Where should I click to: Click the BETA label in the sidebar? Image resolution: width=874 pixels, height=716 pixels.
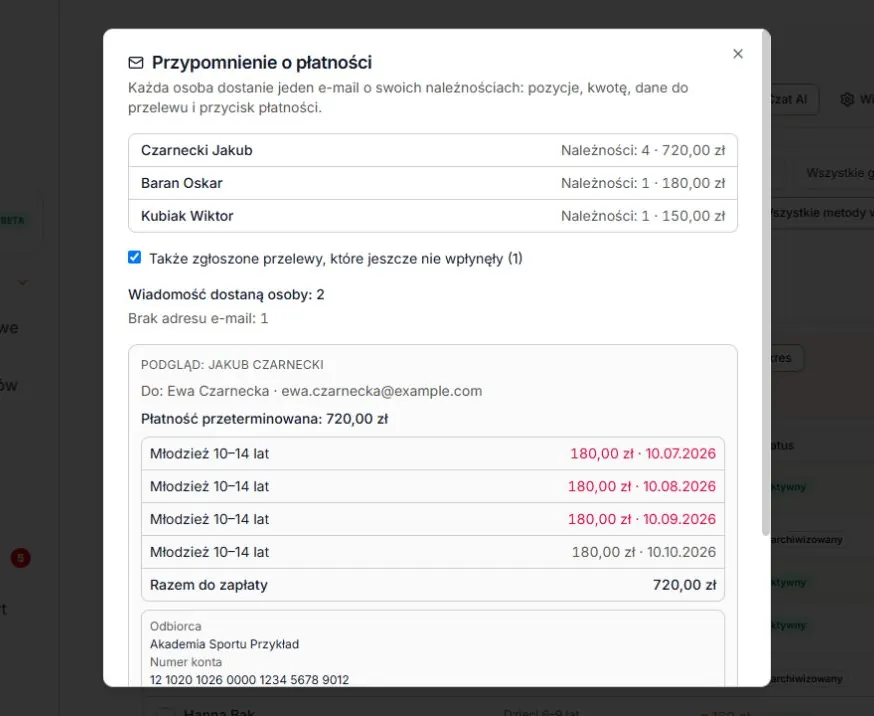pos(12,220)
